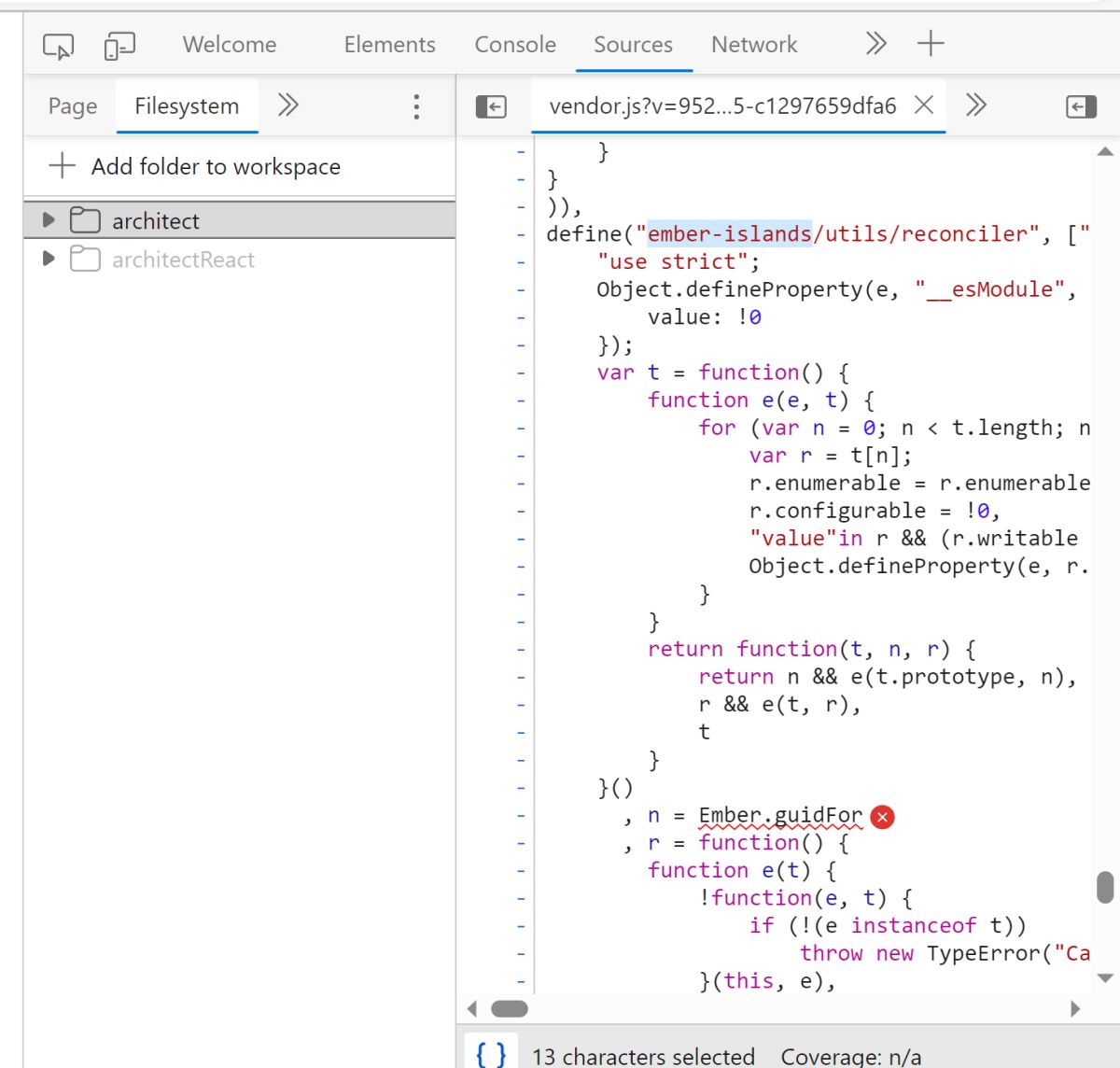The image size is (1120, 1068).
Task: Click the 'value: !0' code line
Action: [705, 317]
